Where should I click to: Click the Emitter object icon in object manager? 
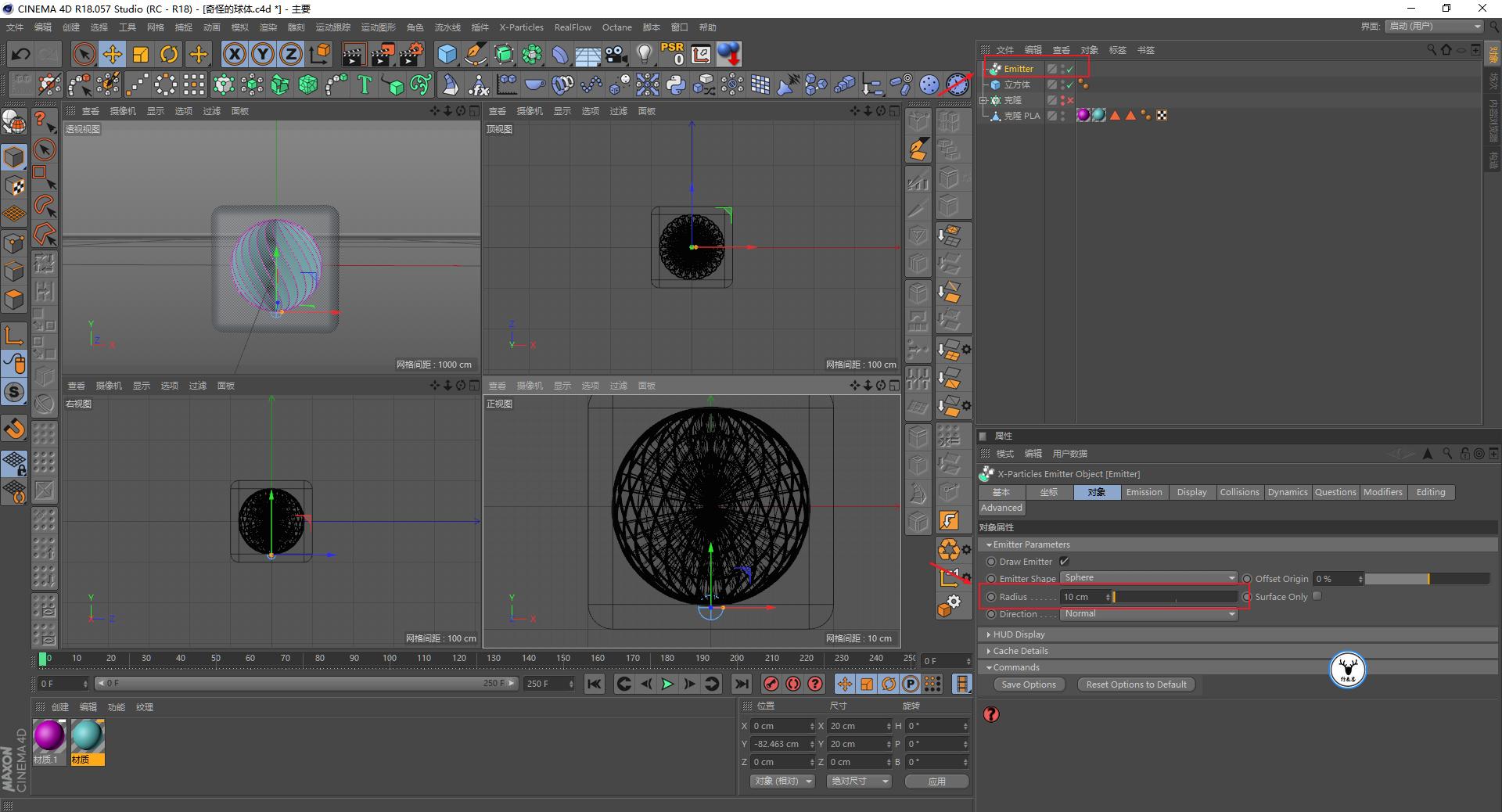[x=993, y=69]
